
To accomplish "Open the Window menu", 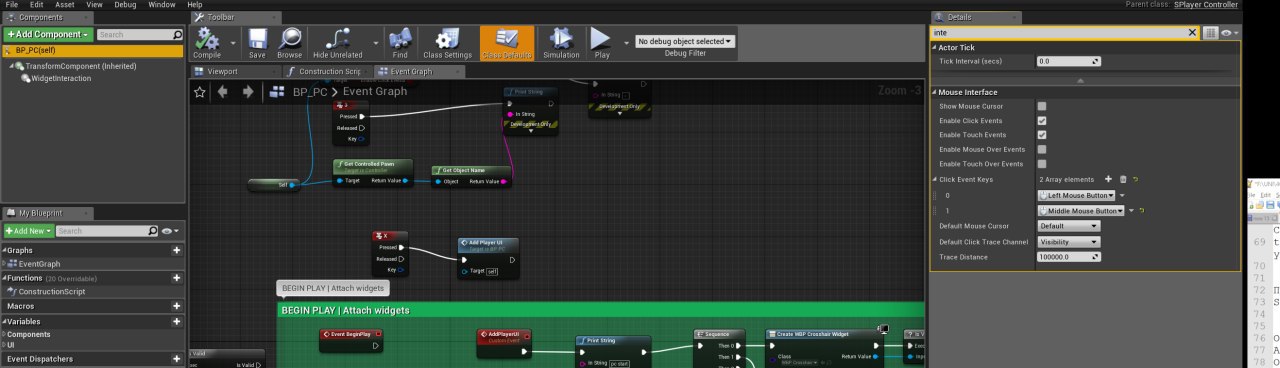I will [162, 5].
